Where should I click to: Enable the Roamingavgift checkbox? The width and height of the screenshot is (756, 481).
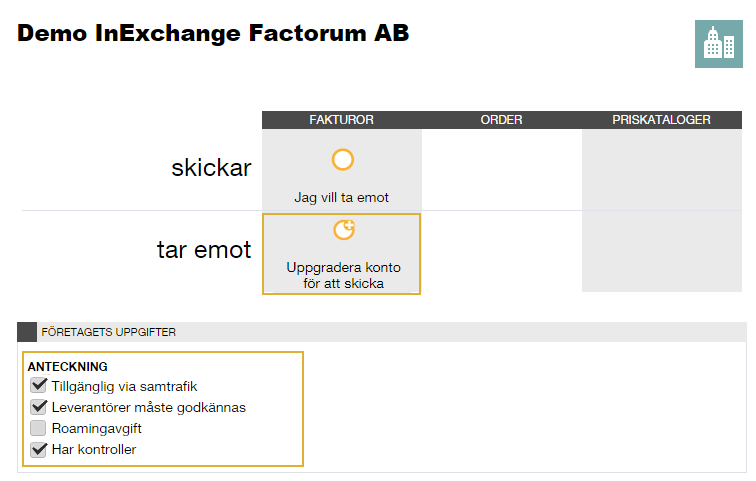click(x=38, y=428)
